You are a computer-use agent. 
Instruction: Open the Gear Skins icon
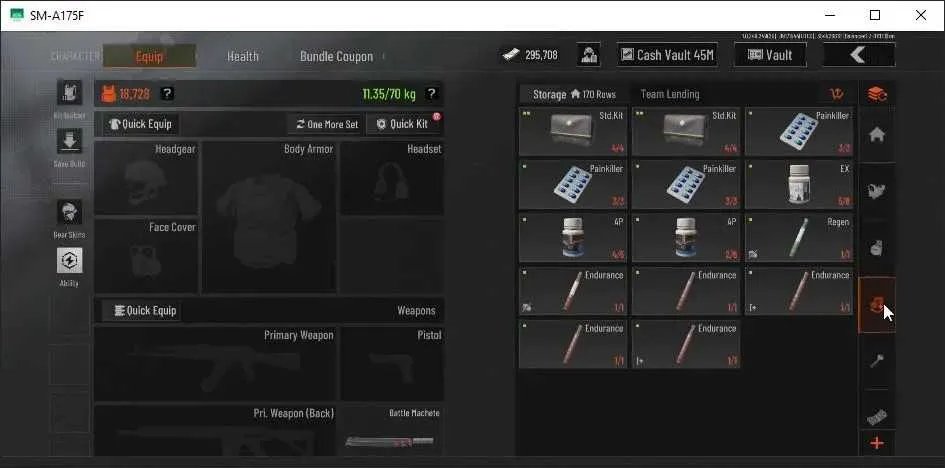tap(69, 212)
